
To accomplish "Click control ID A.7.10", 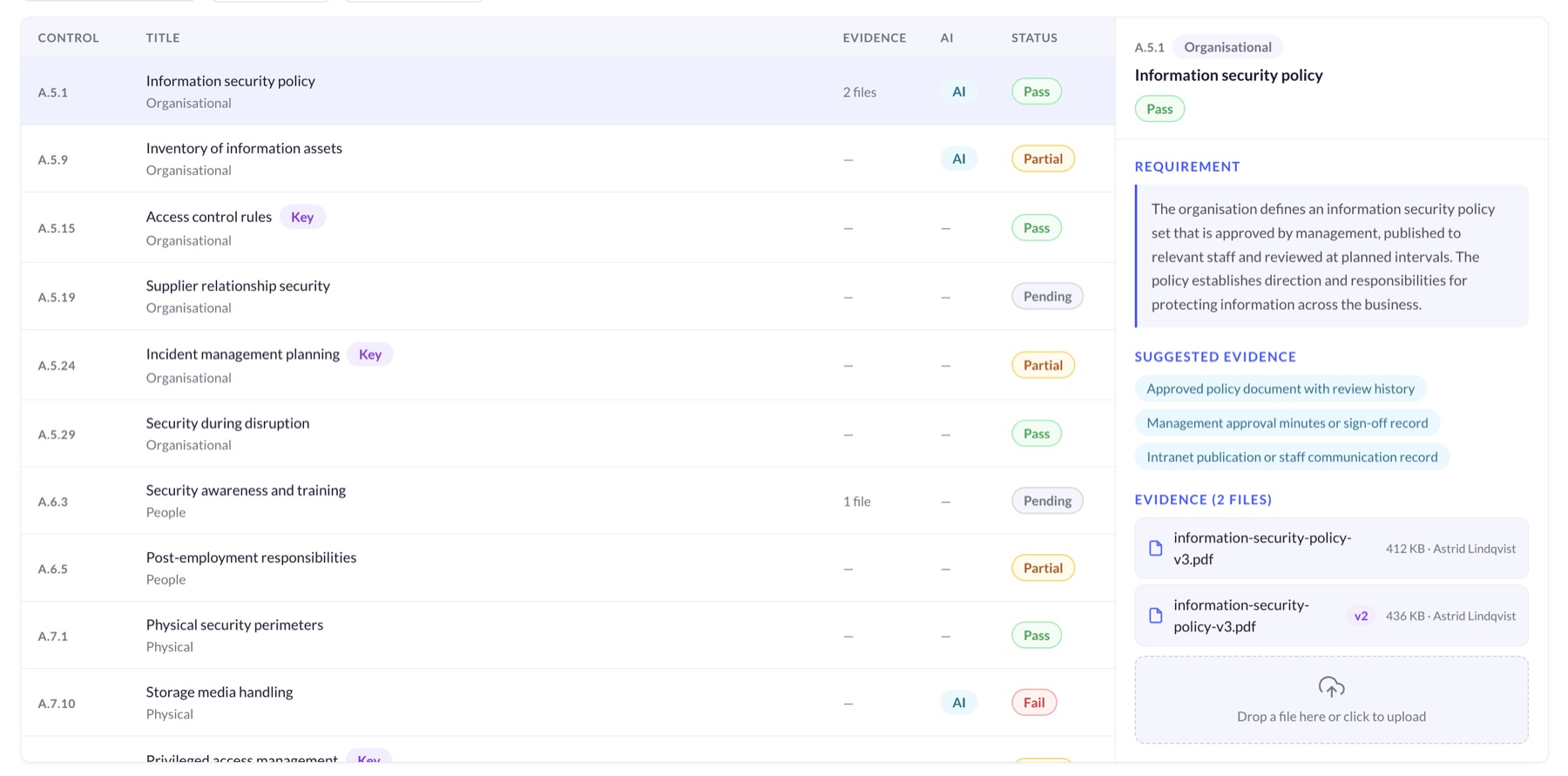I will point(57,703).
